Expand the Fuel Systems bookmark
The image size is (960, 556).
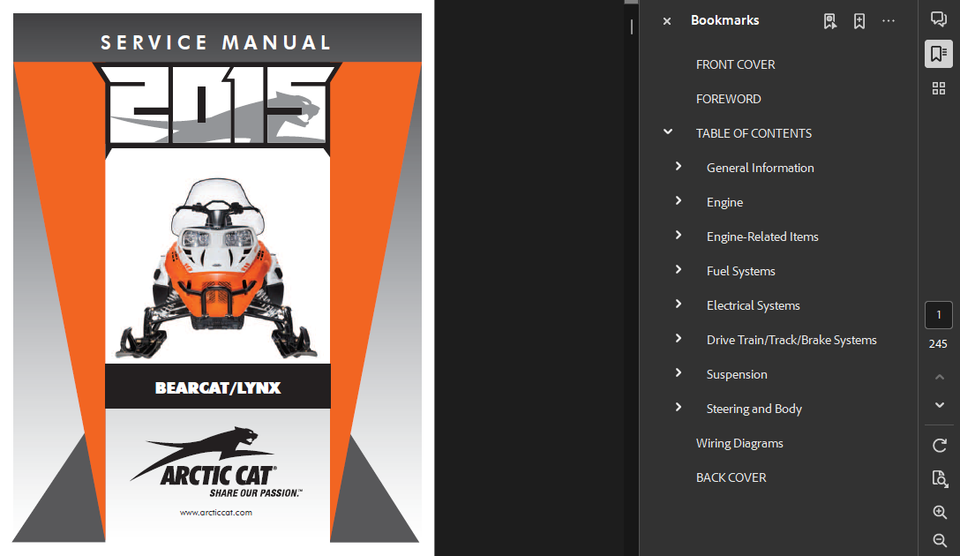(x=678, y=269)
